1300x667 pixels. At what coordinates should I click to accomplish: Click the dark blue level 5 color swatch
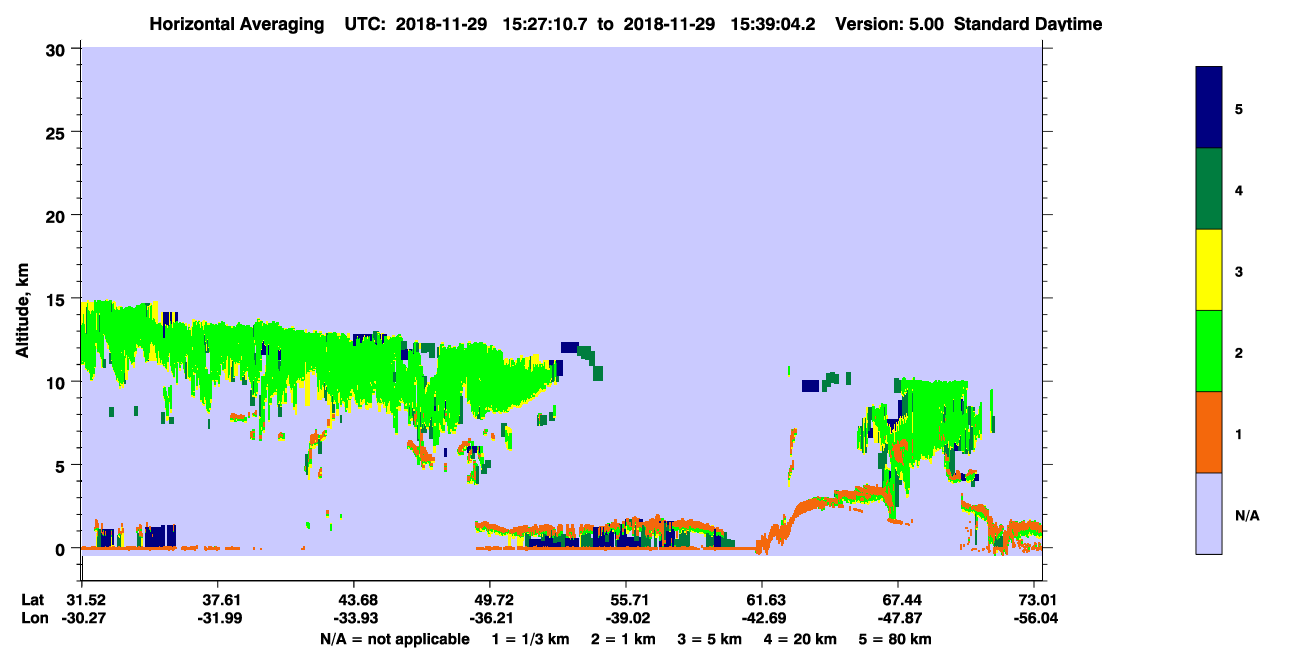pos(1209,108)
